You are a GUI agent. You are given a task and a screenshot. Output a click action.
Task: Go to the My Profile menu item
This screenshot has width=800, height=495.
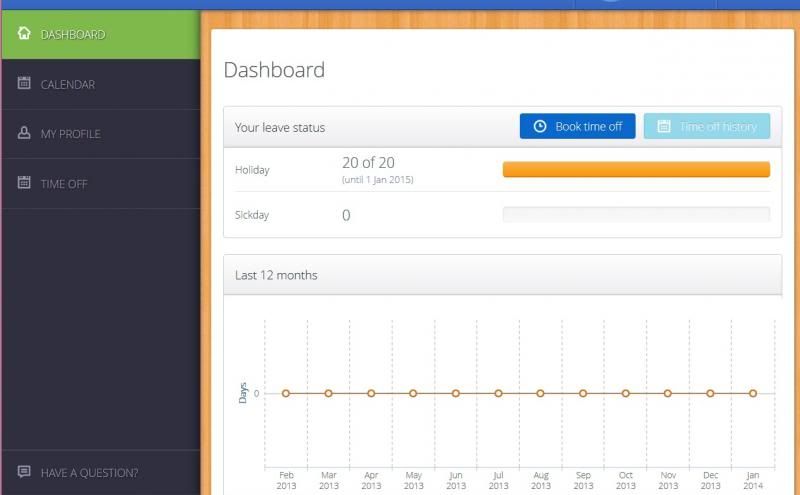pos(101,134)
